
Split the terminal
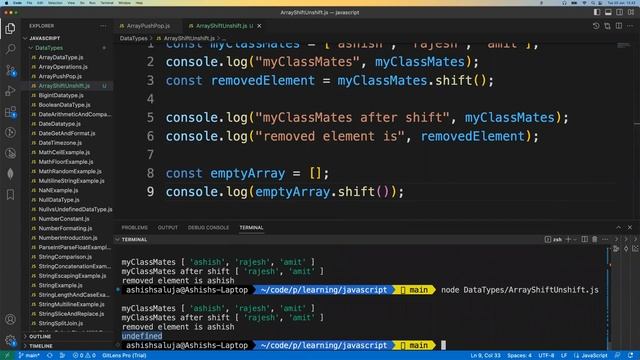click(x=584, y=239)
